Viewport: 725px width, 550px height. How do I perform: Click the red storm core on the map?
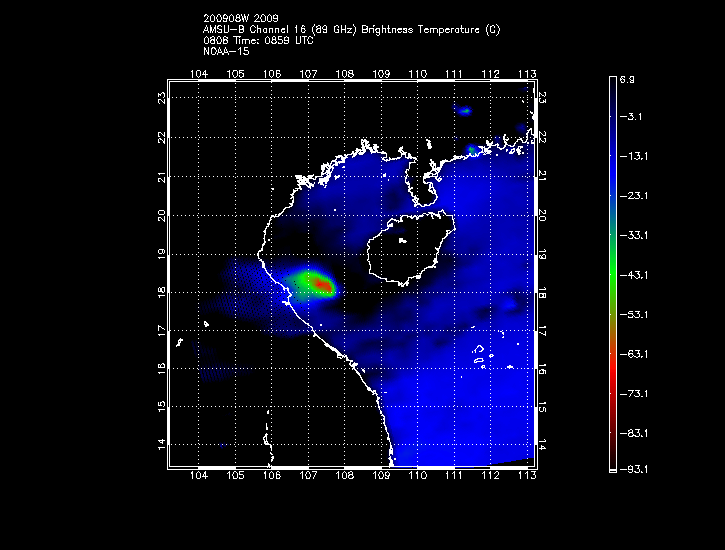[323, 285]
